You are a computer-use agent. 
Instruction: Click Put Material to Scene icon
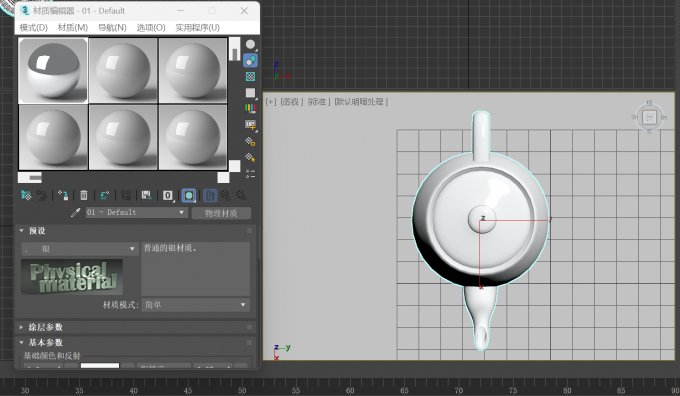42,195
